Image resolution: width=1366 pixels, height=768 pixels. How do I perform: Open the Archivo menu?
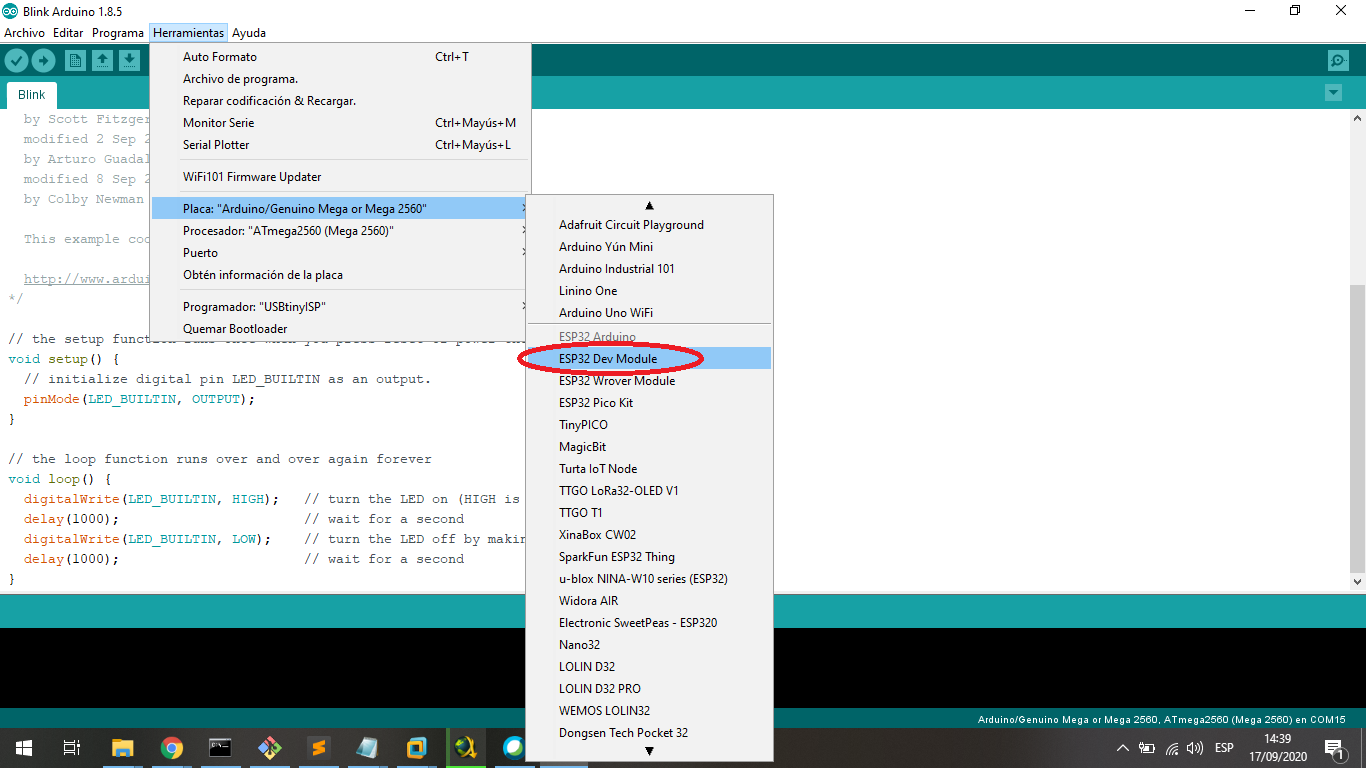pyautogui.click(x=24, y=33)
